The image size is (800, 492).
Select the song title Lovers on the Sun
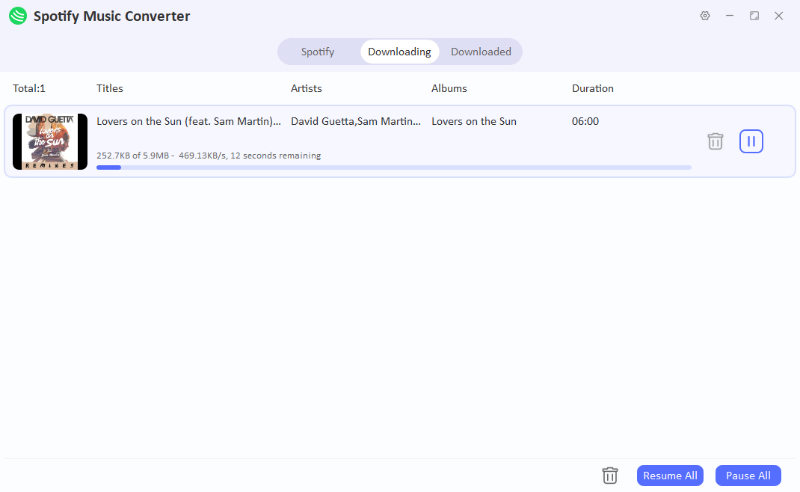click(188, 122)
